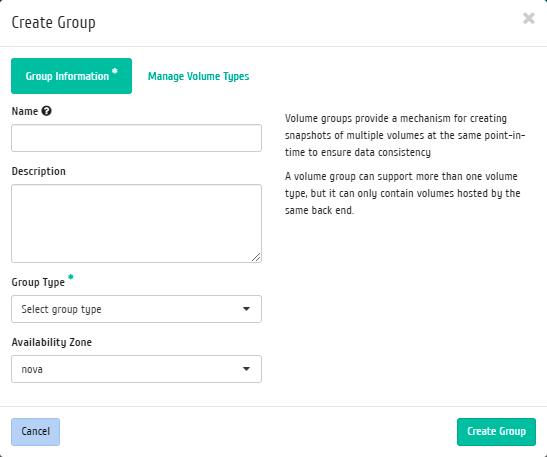Click the Description box resize handle
Screen dimensions: 547x457
256,257
